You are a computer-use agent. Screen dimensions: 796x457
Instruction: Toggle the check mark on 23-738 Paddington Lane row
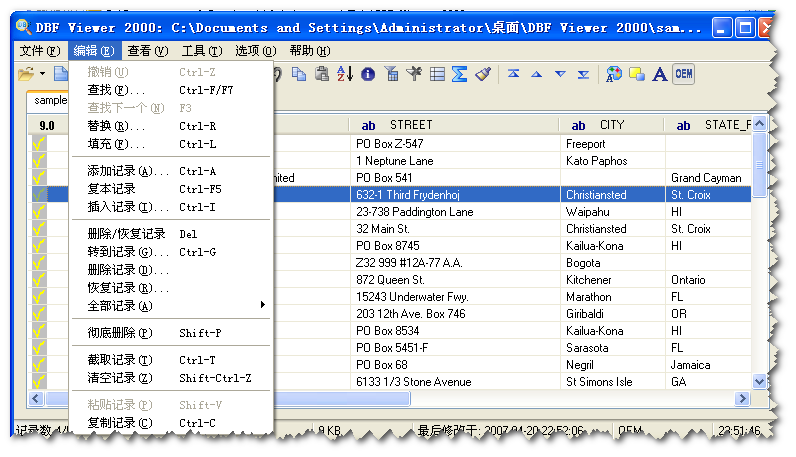[x=39, y=212]
